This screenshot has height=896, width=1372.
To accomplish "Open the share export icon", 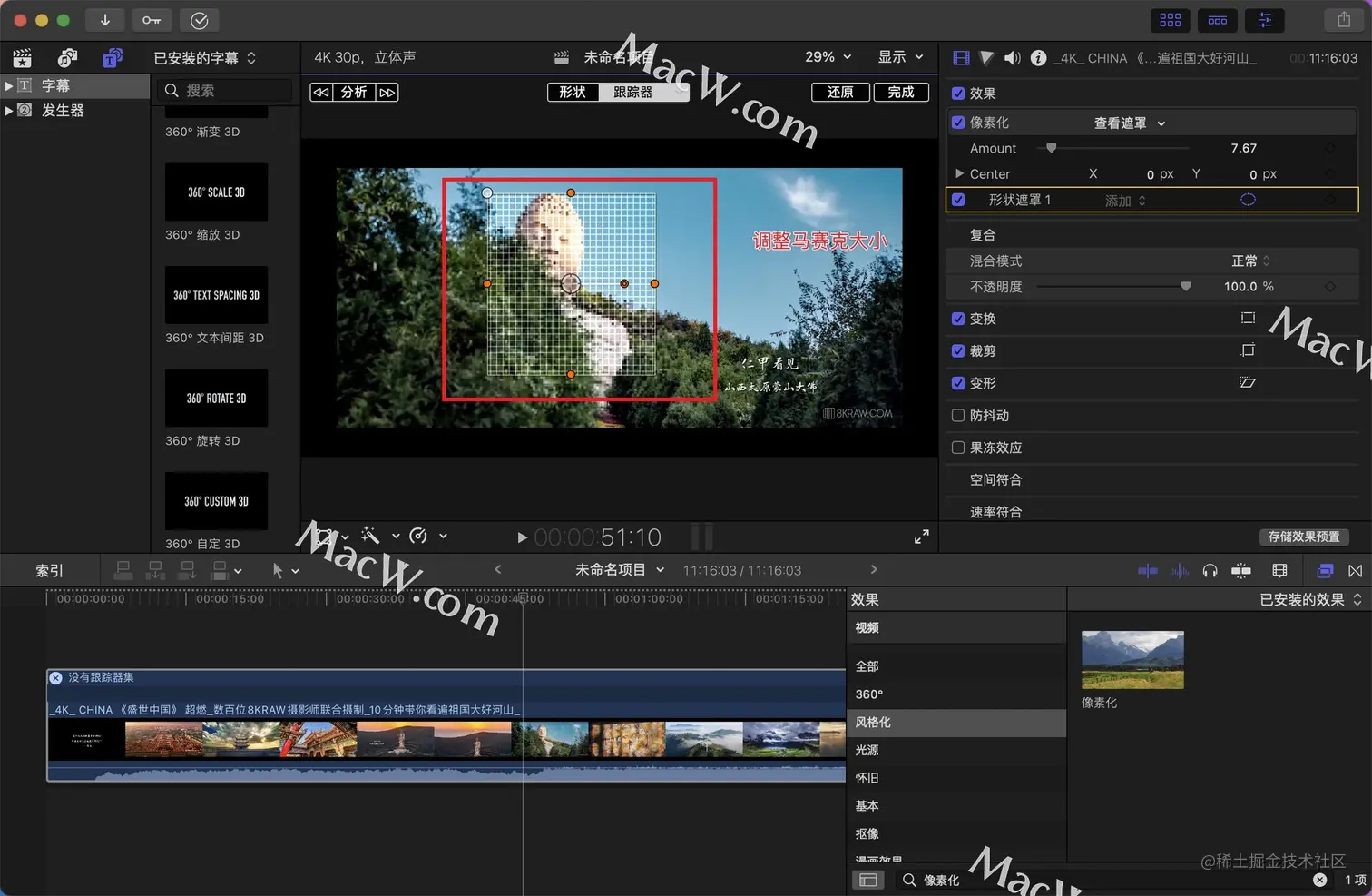I will [x=1344, y=20].
